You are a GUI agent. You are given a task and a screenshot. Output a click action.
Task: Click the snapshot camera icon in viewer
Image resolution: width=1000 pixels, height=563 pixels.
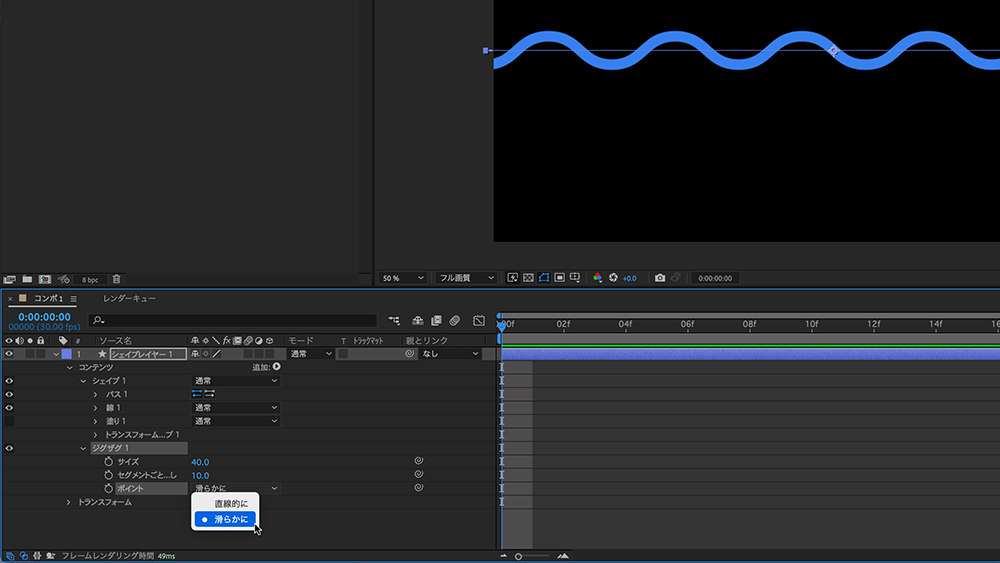pyautogui.click(x=660, y=278)
